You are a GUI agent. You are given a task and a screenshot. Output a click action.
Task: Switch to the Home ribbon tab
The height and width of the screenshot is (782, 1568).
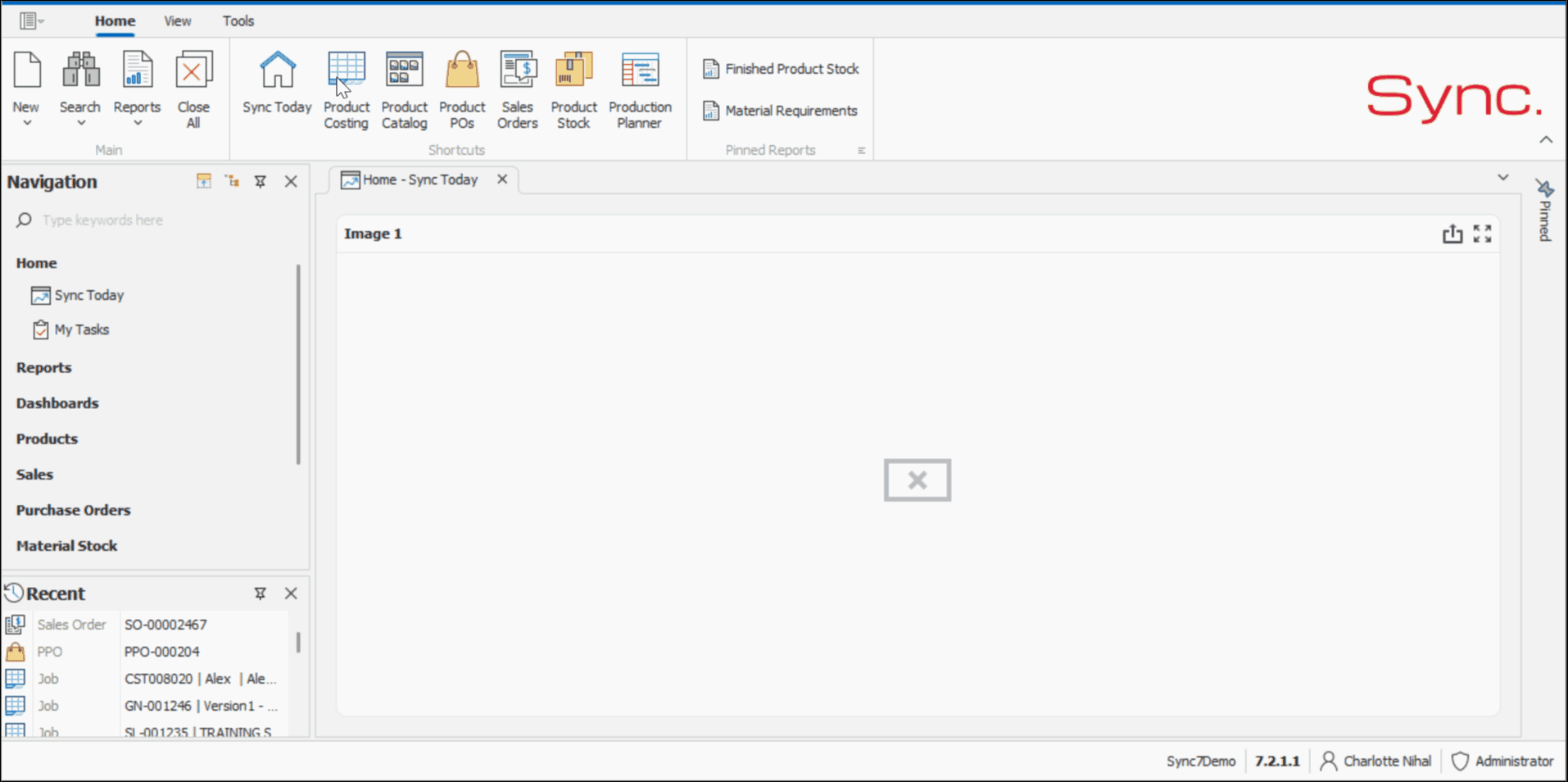[x=115, y=20]
